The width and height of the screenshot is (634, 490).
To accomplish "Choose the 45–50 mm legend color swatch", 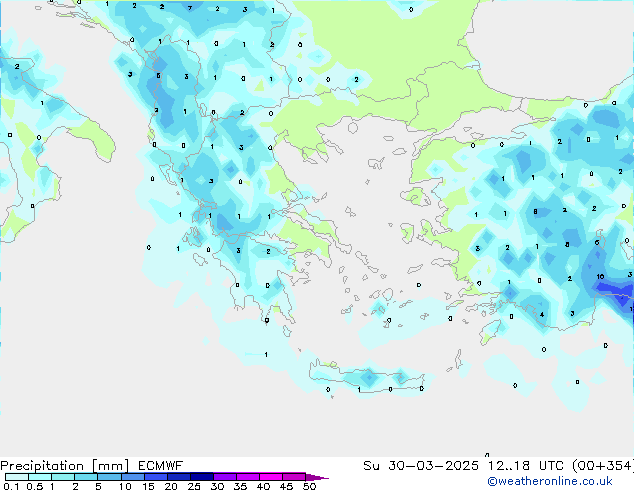I will click(x=294, y=477).
